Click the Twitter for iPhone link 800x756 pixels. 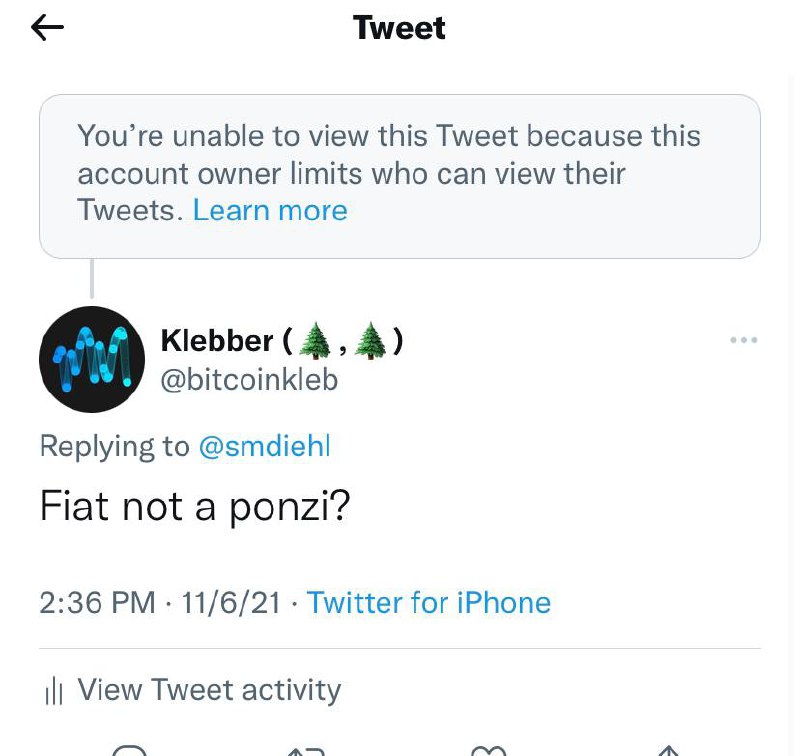[x=429, y=602]
